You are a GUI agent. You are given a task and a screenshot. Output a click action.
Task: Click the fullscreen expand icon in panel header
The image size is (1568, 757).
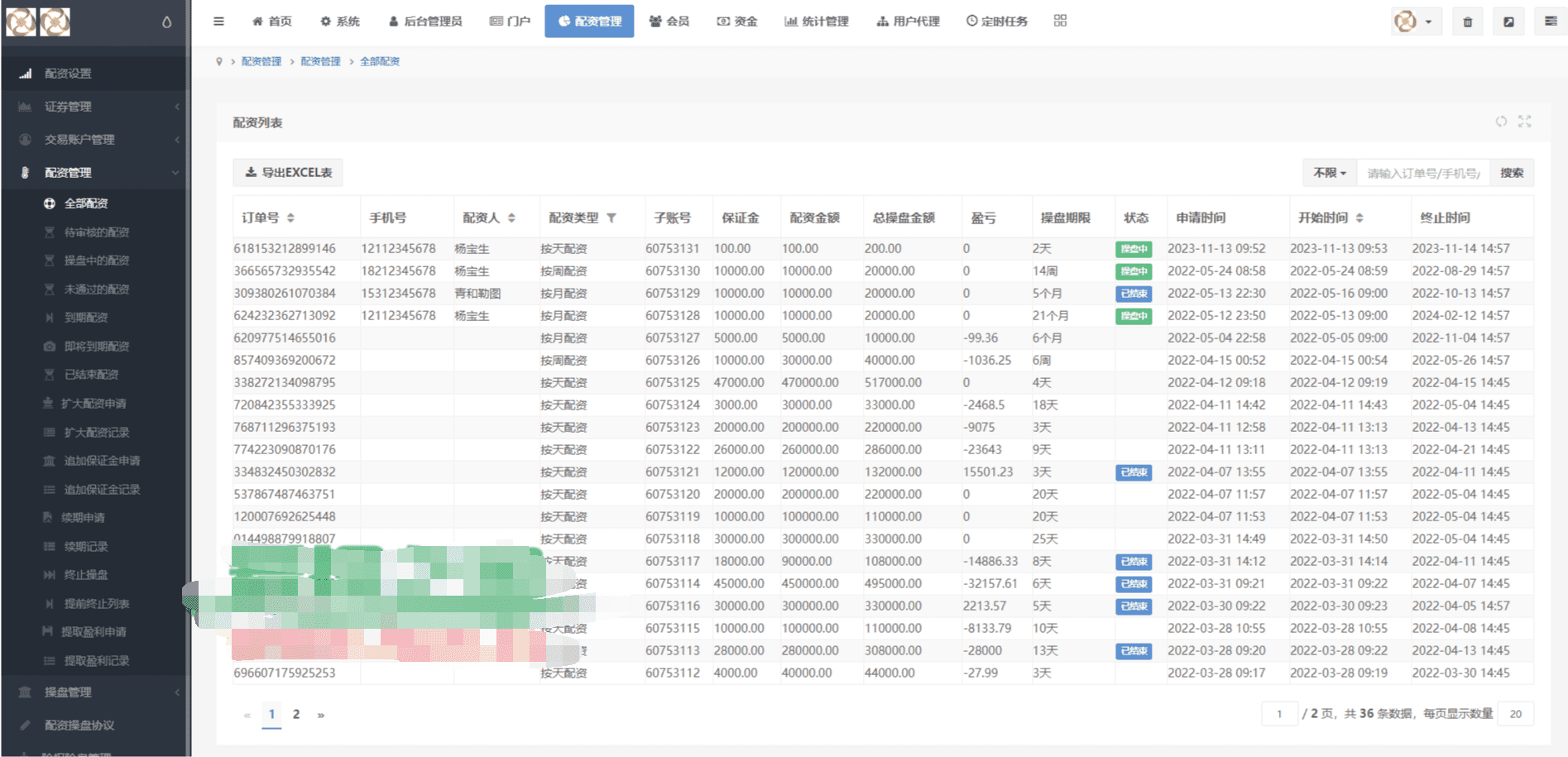click(x=1525, y=122)
